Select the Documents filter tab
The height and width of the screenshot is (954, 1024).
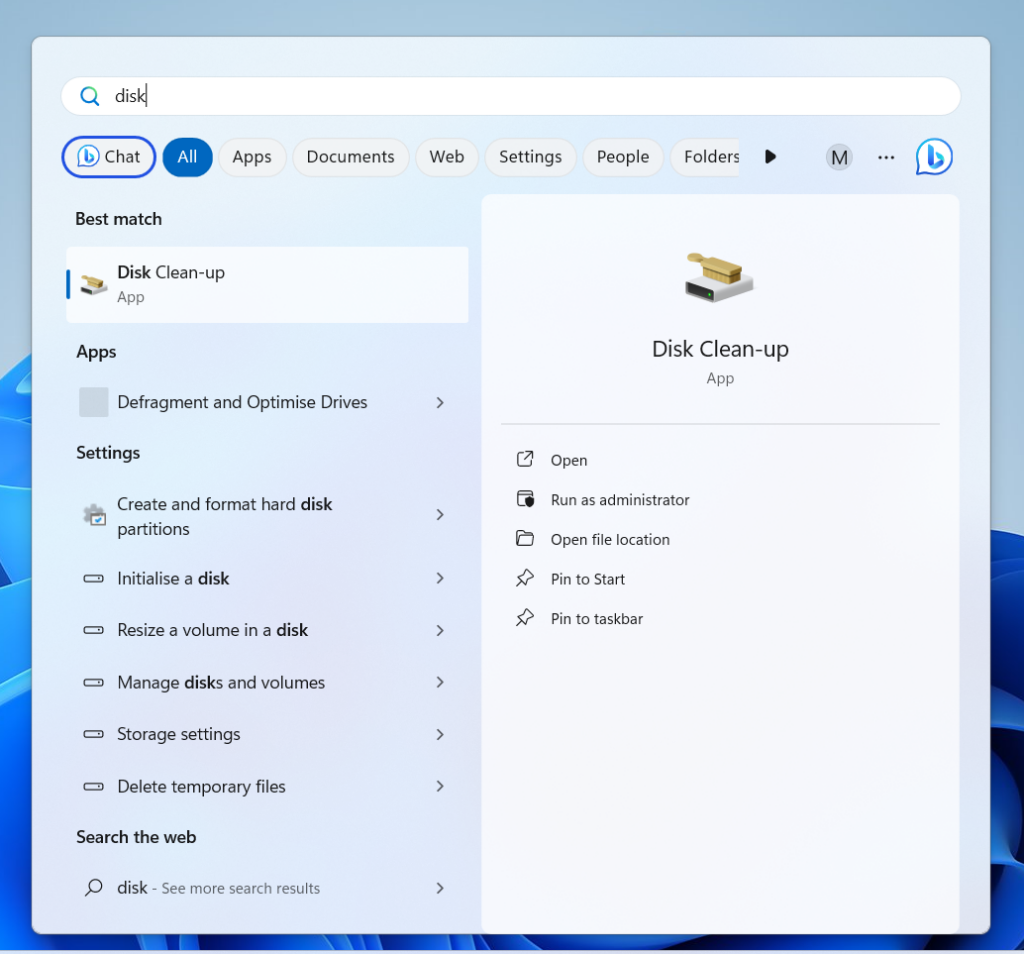(x=350, y=157)
